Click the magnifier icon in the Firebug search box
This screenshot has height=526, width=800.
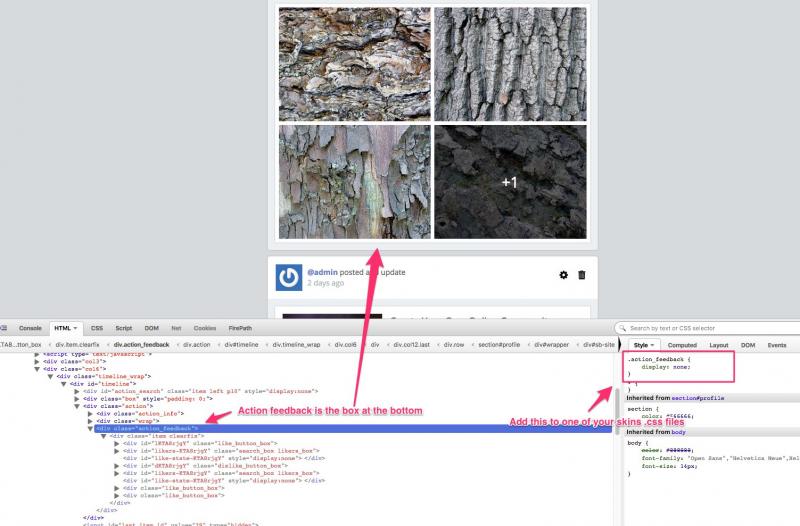[622, 328]
